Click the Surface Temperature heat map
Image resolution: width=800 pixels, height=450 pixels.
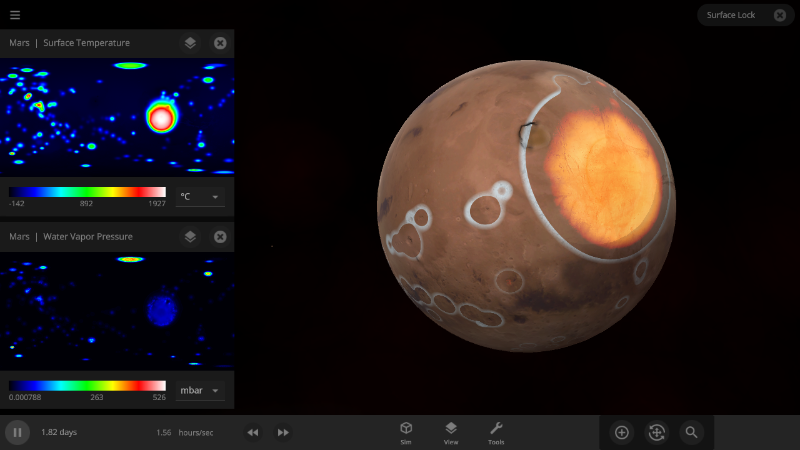point(117,117)
